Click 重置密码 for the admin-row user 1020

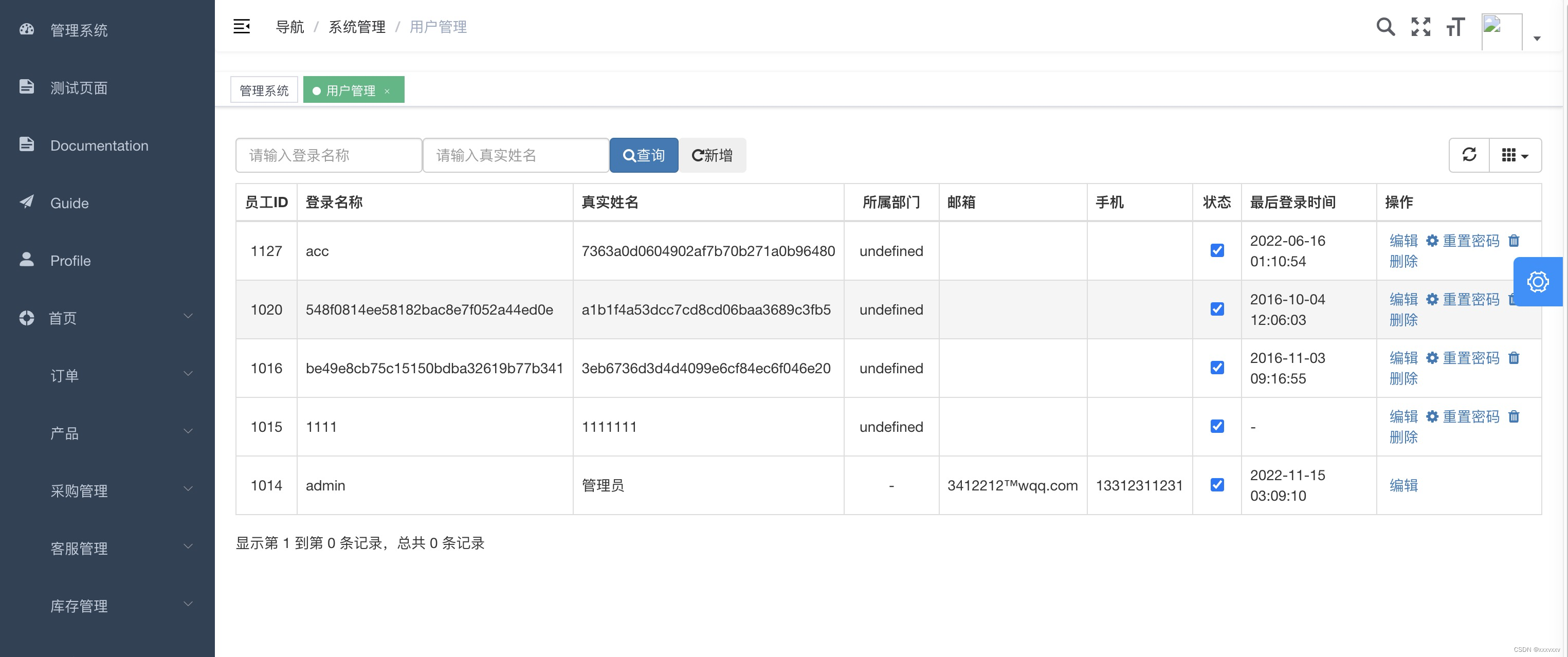[x=1471, y=299]
